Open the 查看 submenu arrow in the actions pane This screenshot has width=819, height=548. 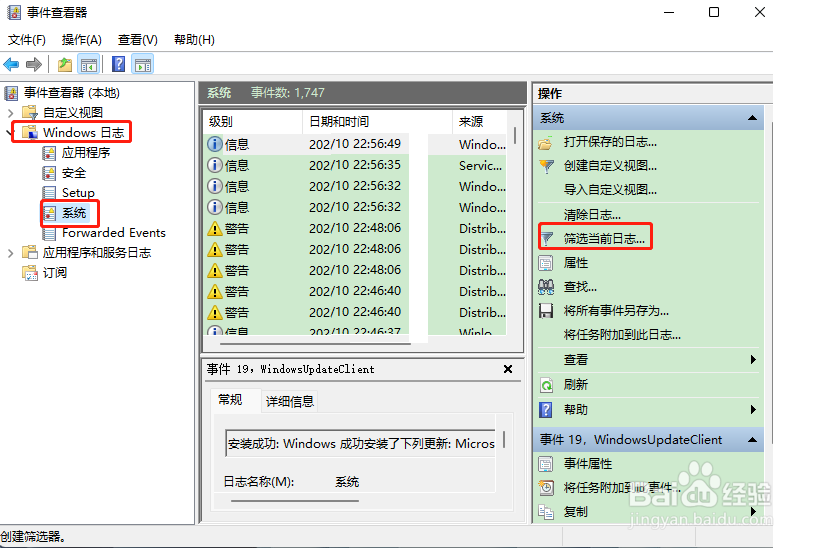[753, 360]
